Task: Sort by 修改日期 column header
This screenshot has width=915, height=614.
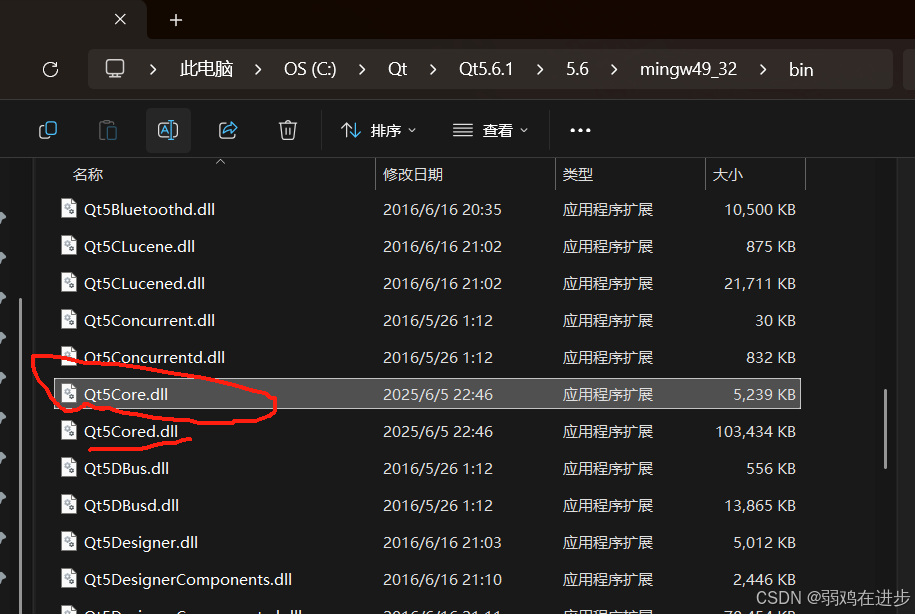Action: [413, 175]
